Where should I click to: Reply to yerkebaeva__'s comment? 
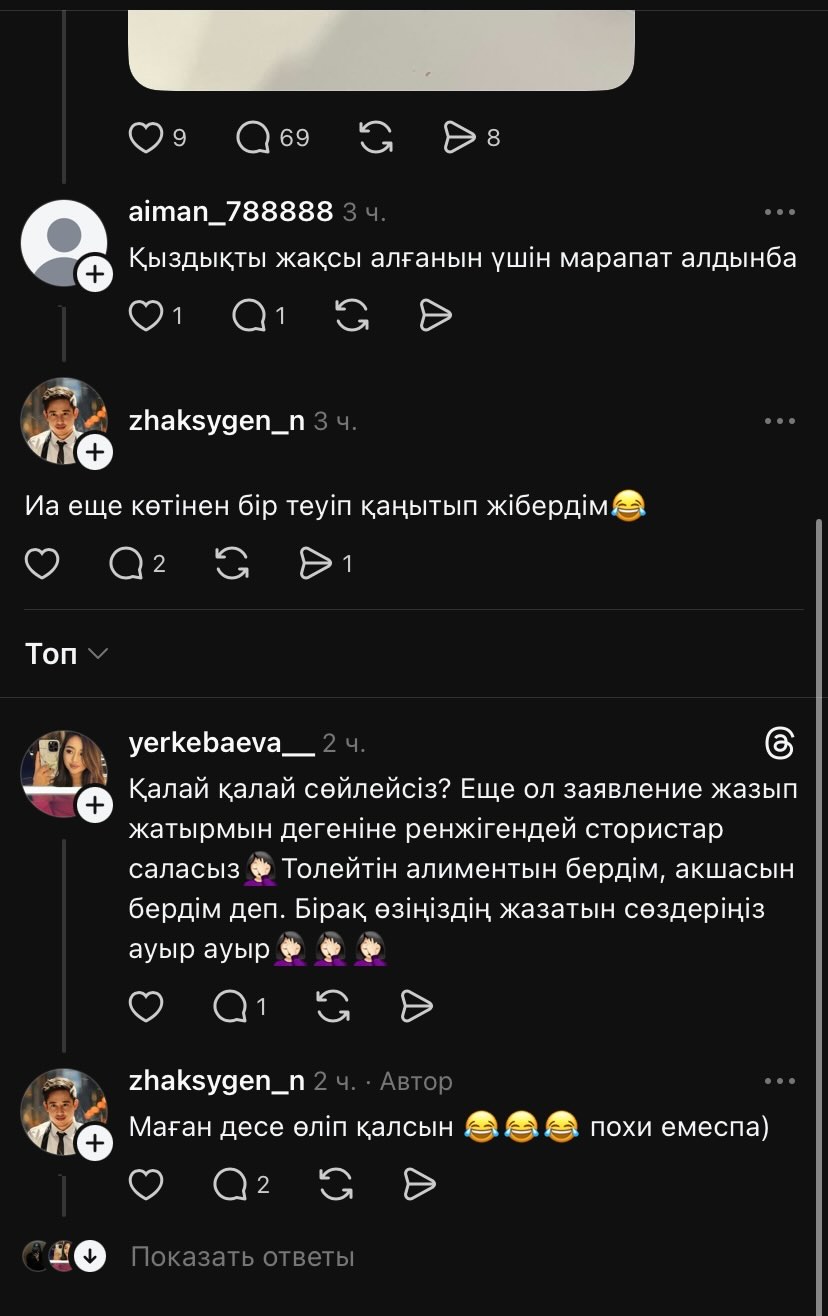point(231,1006)
